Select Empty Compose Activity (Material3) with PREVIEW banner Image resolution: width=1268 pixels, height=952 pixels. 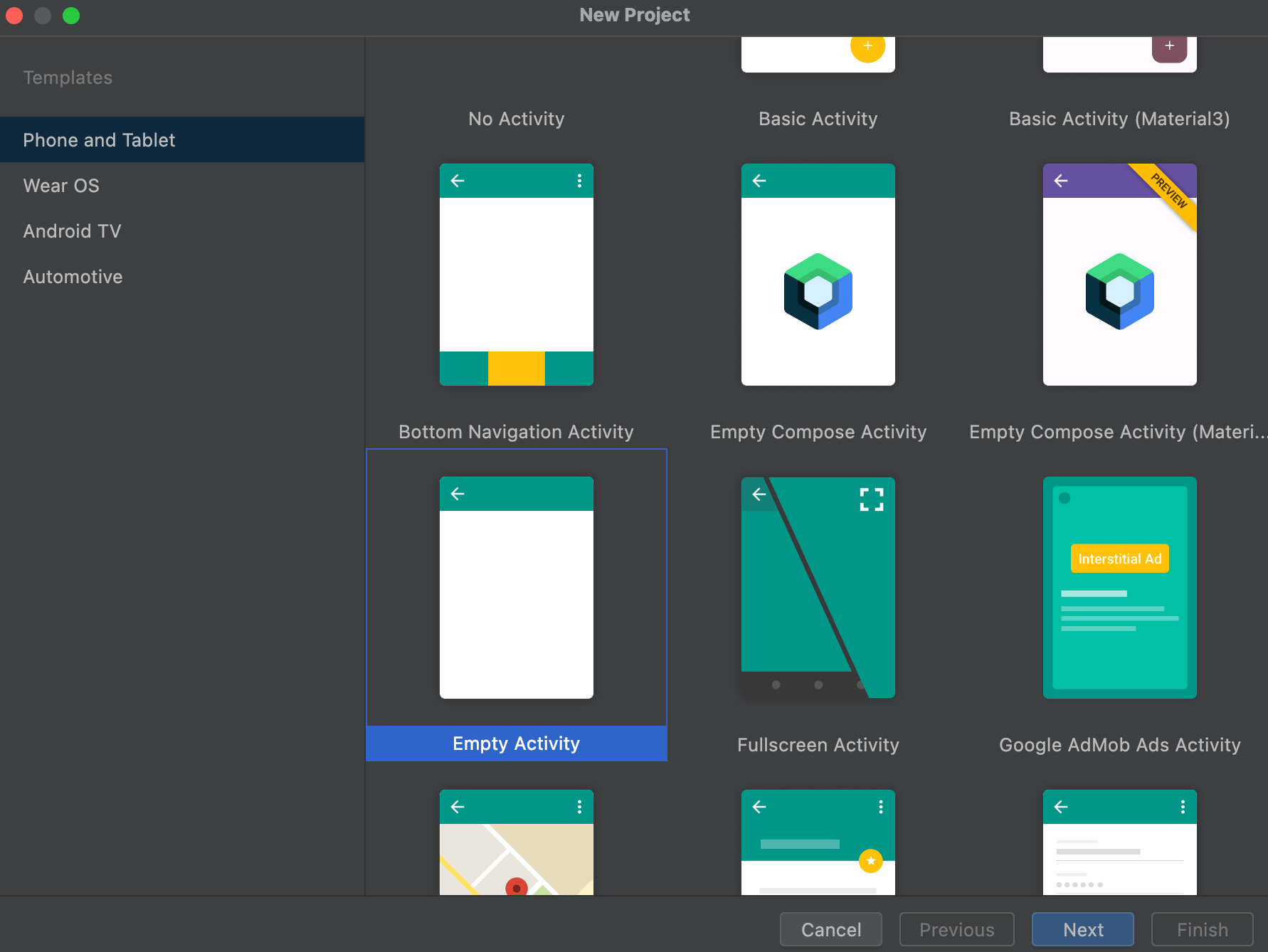point(1119,275)
